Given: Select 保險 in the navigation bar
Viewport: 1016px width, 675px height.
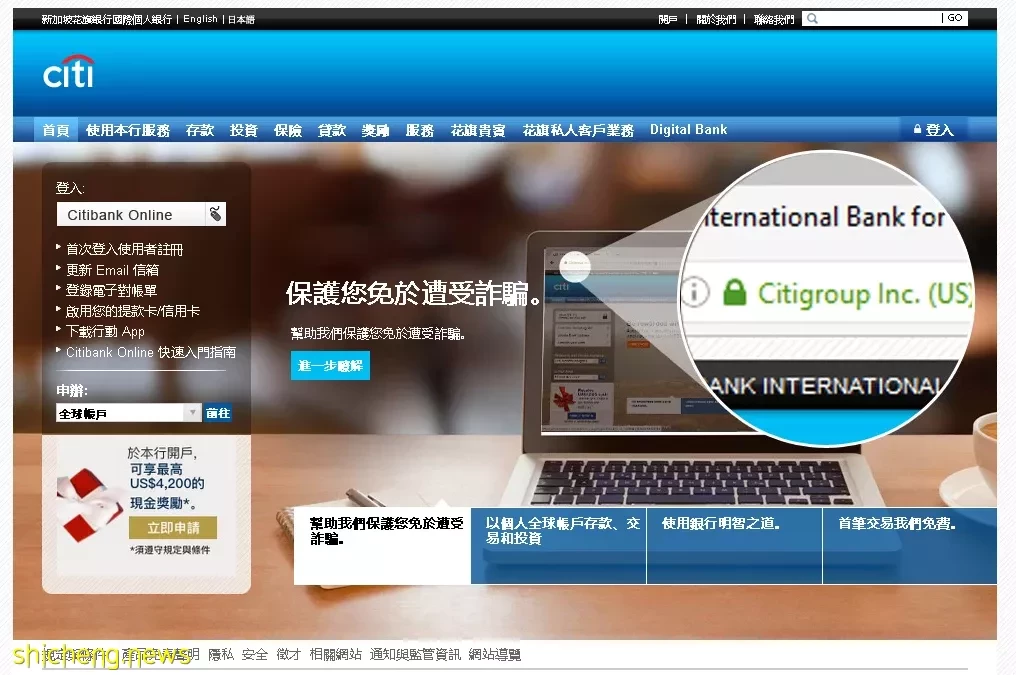Looking at the screenshot, I should (x=288, y=130).
